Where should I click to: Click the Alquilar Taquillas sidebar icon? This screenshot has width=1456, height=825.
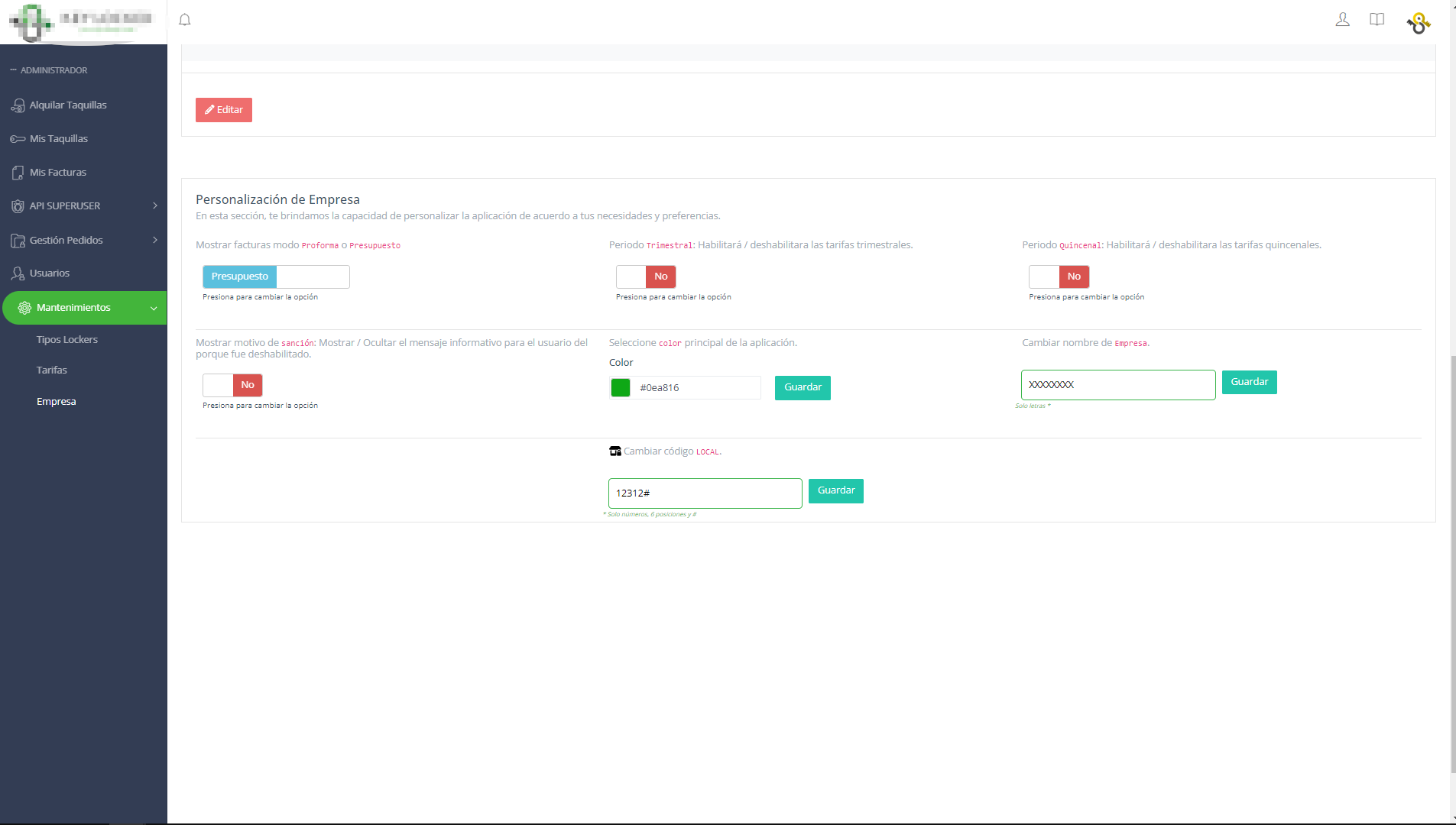[x=18, y=105]
